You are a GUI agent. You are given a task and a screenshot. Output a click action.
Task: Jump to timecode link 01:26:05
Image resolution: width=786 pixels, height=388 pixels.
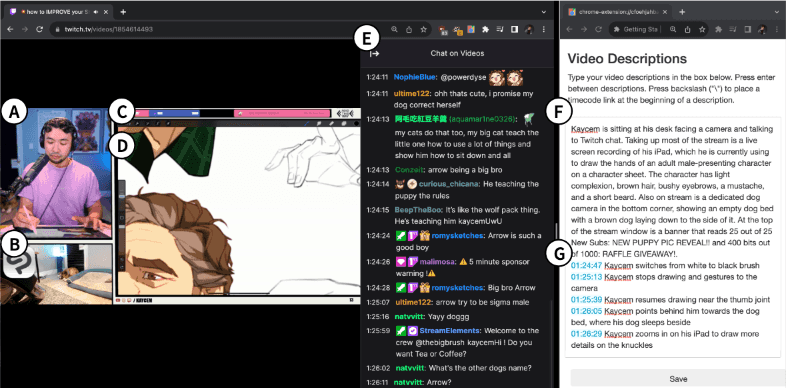point(586,311)
